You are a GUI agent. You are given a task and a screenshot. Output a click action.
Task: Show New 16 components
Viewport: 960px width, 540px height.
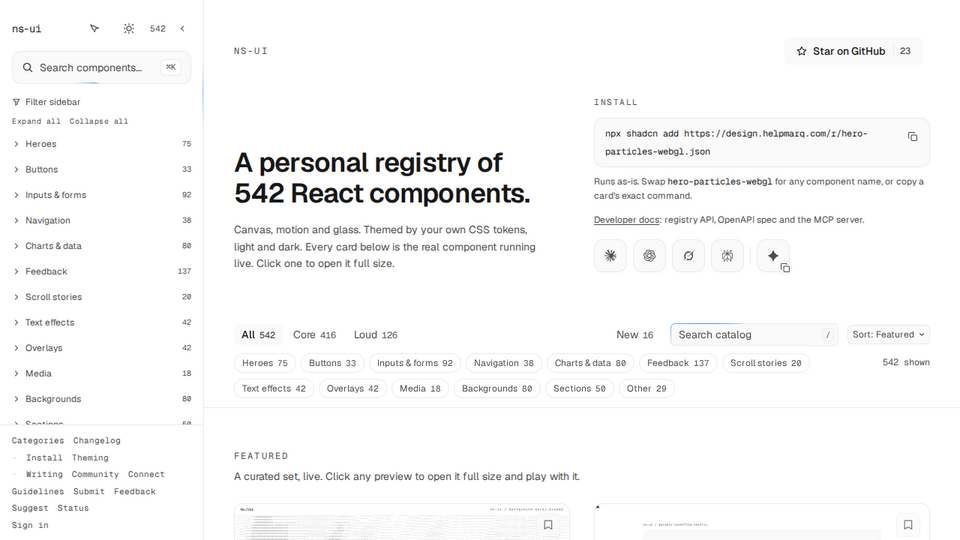(634, 335)
